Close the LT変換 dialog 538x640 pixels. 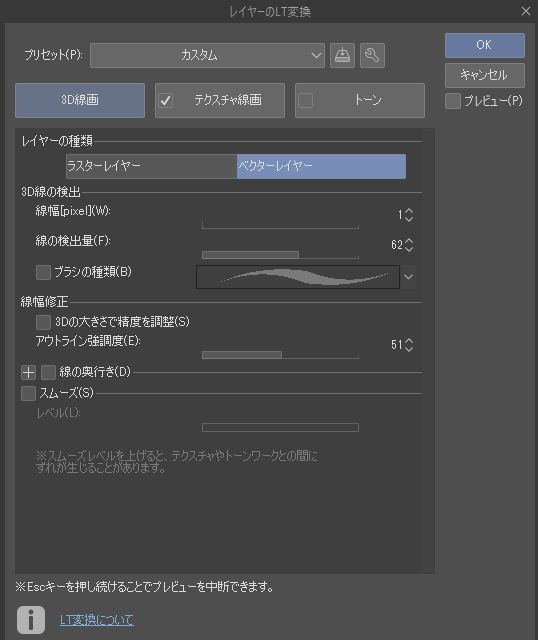pos(526,11)
